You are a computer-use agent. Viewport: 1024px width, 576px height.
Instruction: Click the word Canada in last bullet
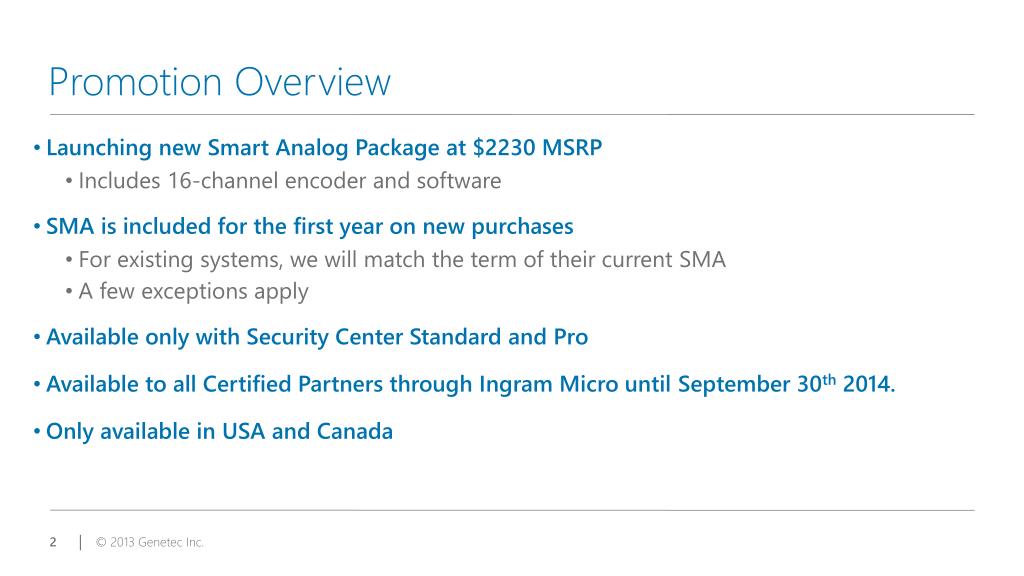click(x=355, y=431)
